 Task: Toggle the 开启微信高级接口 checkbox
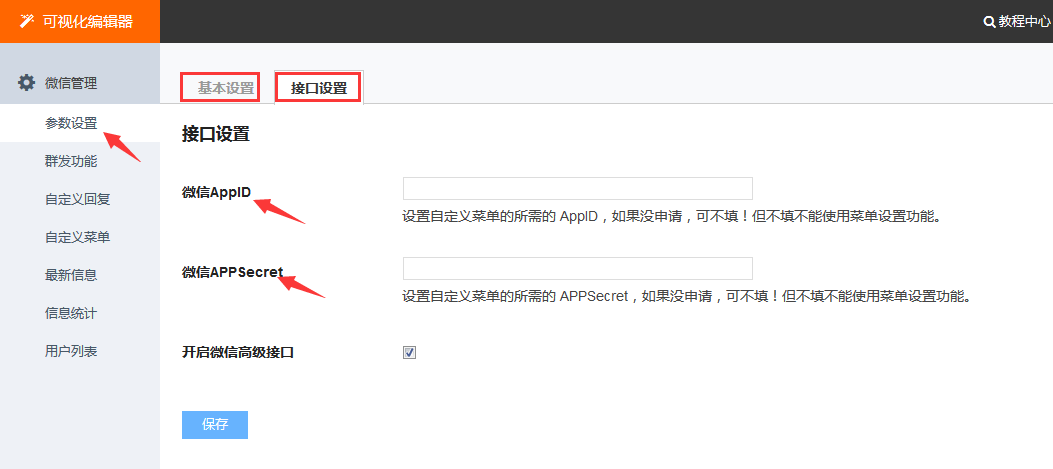[410, 352]
